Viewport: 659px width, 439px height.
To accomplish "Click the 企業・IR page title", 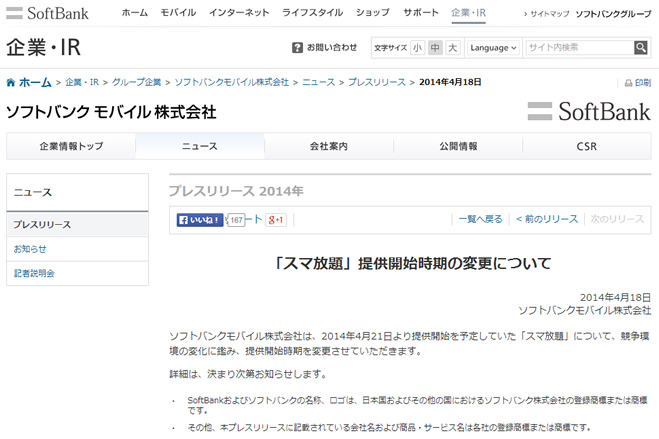I will click(x=43, y=47).
